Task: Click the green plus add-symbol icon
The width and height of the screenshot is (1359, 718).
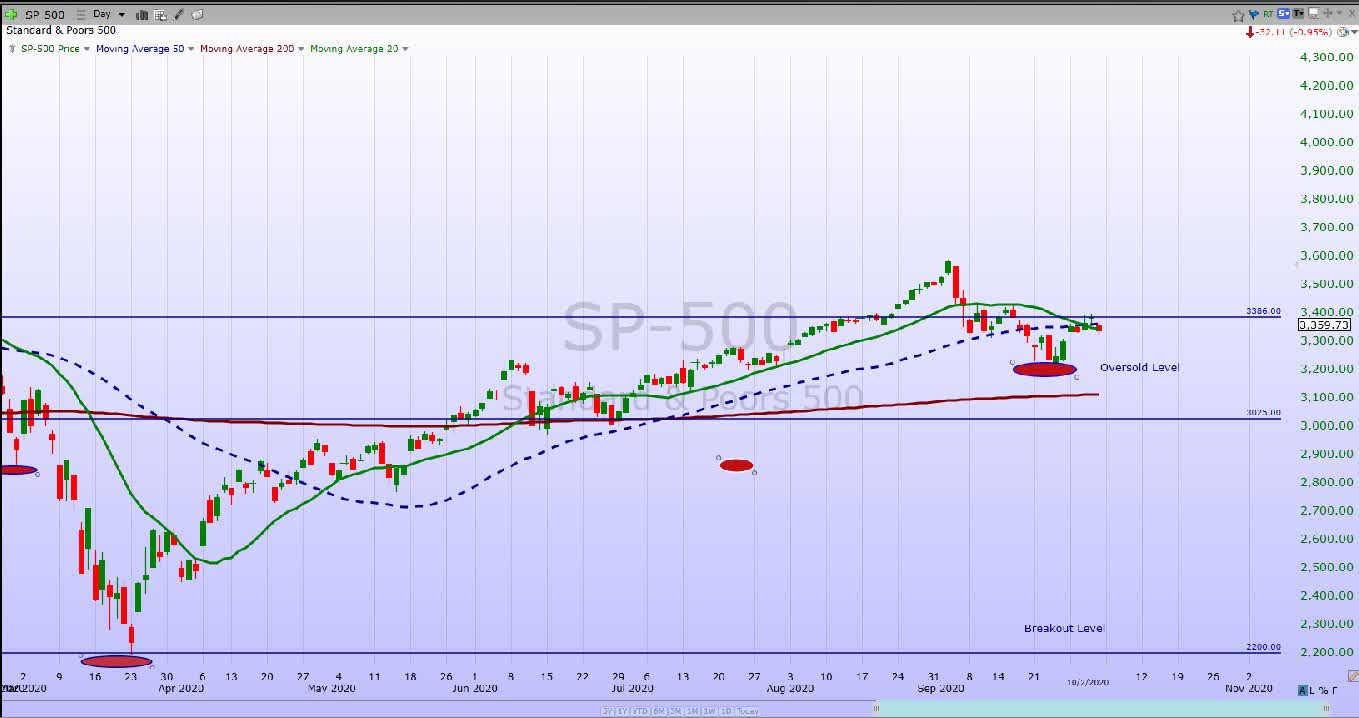Action: pos(11,14)
